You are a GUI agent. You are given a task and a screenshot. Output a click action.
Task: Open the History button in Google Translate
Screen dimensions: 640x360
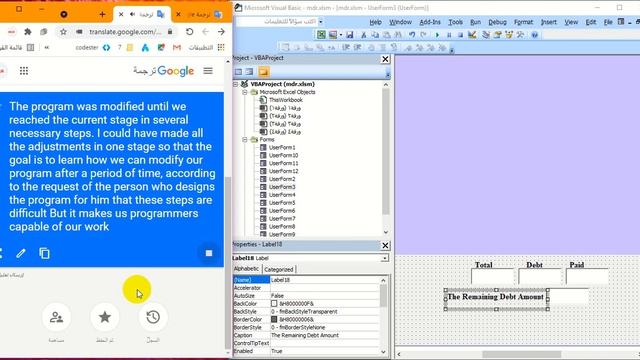click(153, 317)
